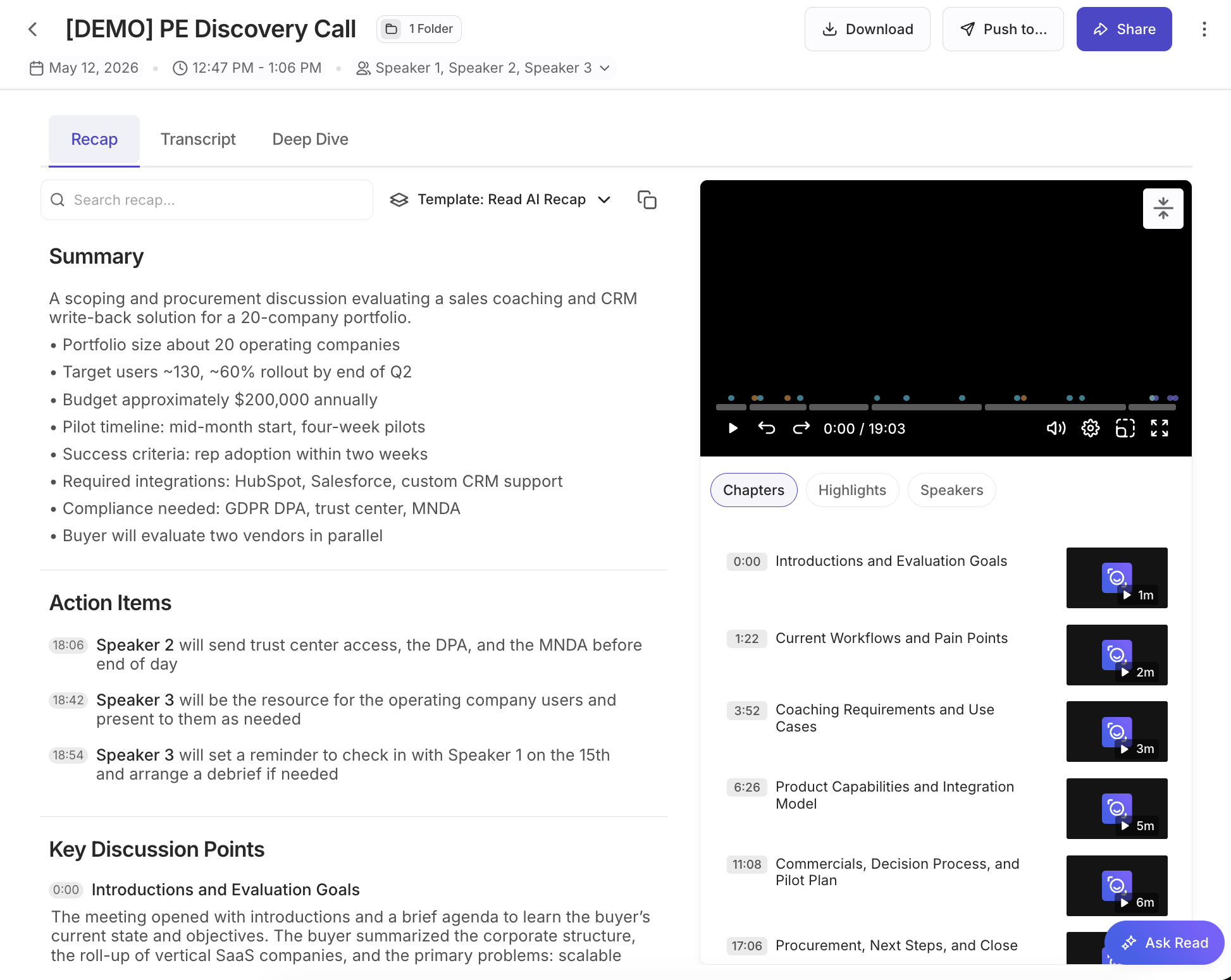
Task: Share this meeting report
Action: (x=1124, y=29)
